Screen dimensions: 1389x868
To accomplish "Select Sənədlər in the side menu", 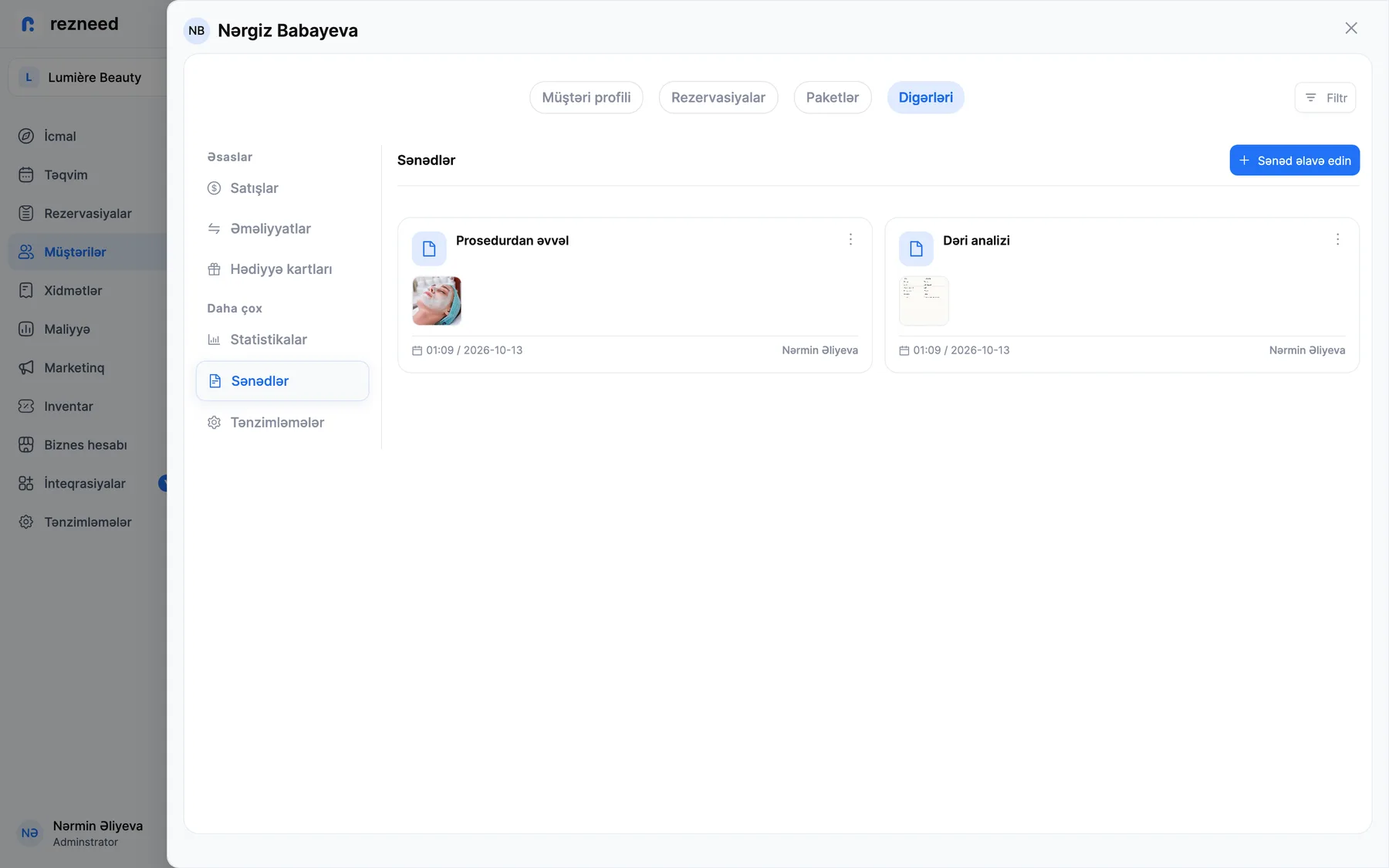I will point(282,381).
